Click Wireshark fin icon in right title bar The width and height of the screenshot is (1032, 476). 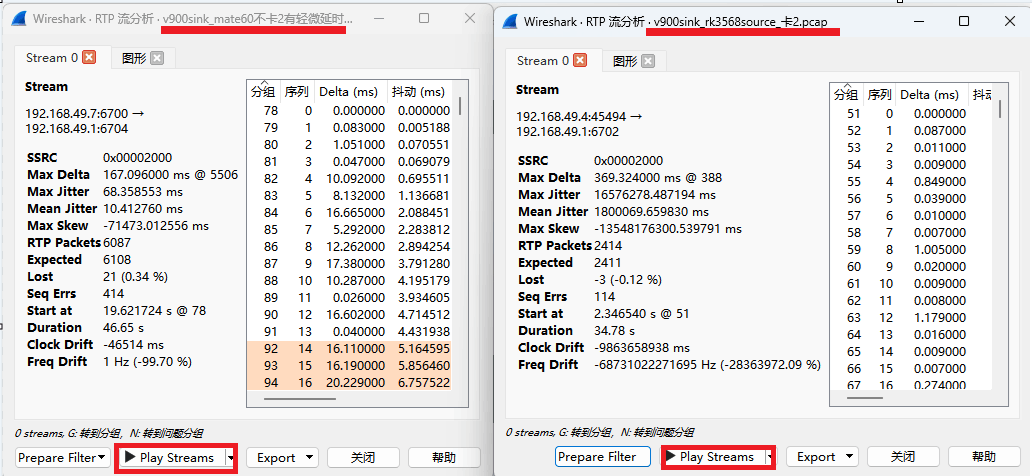[511, 22]
